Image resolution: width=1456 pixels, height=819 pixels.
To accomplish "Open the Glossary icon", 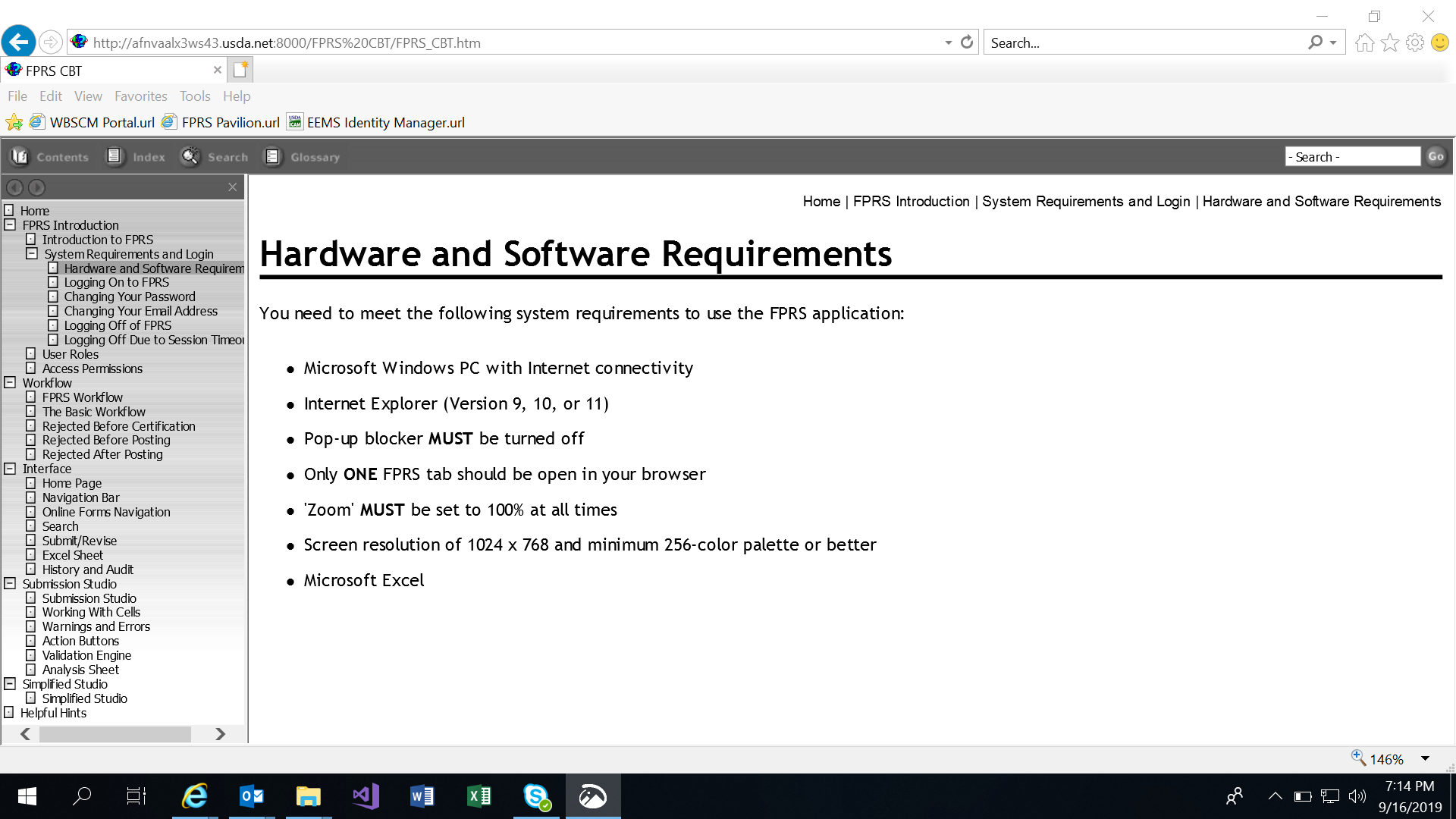I will 272,156.
